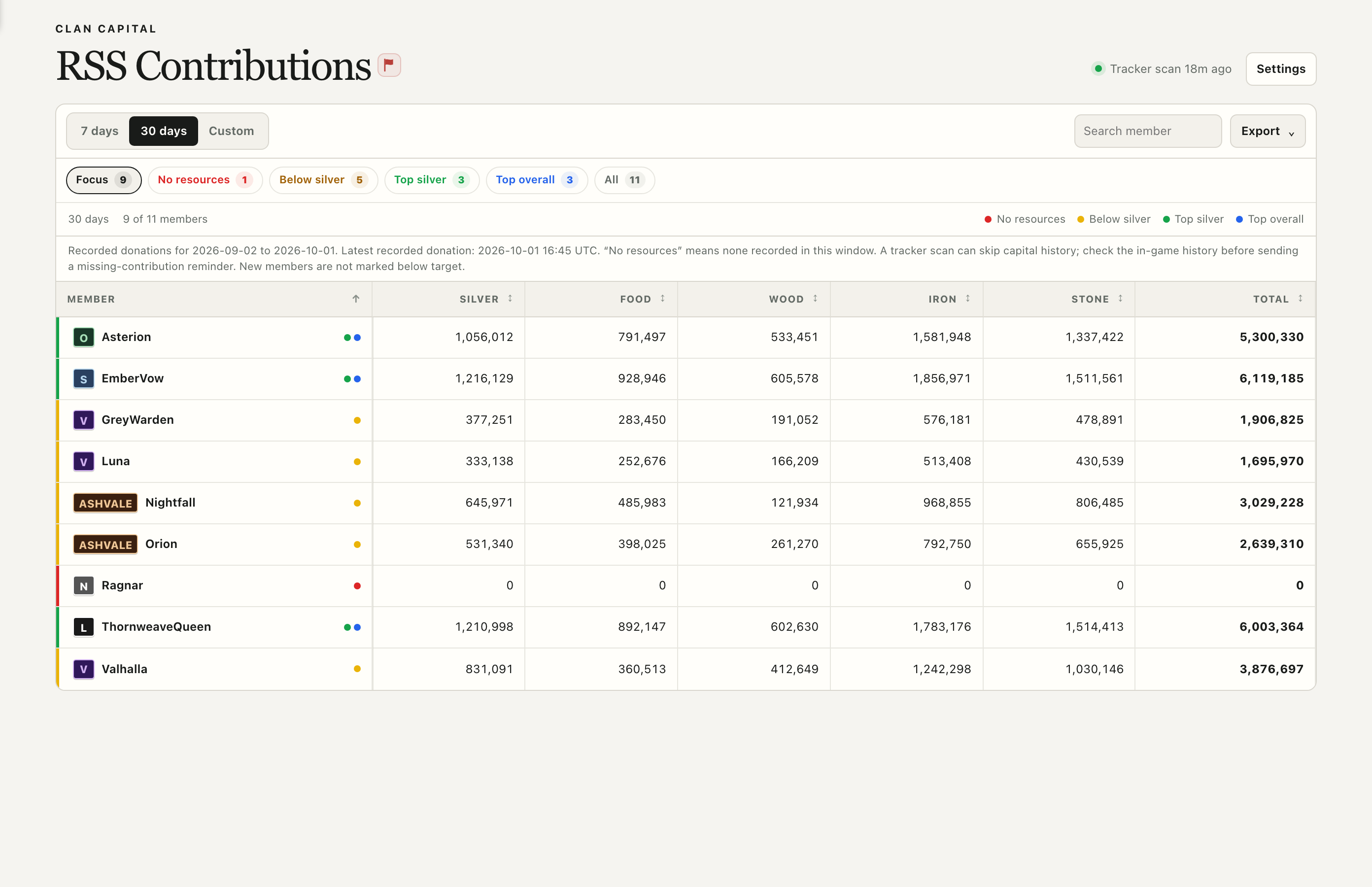Click the green tracker scan status dot

pos(1098,68)
